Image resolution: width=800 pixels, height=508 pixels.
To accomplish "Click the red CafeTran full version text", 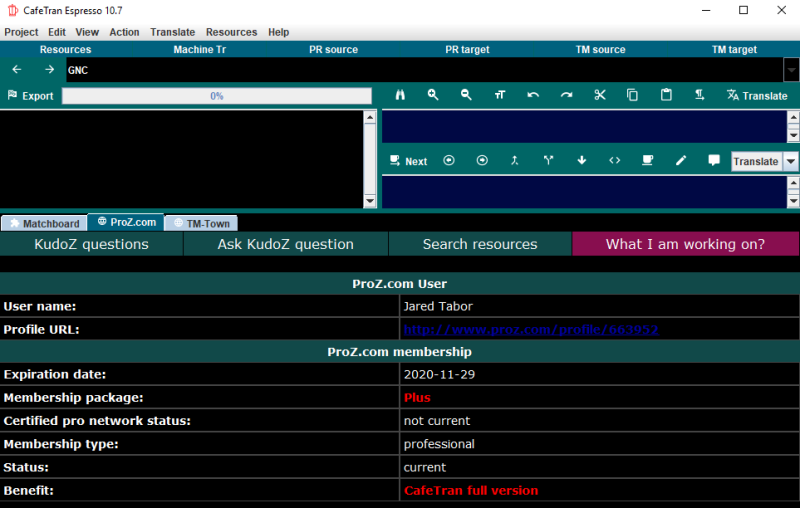I will coord(471,491).
